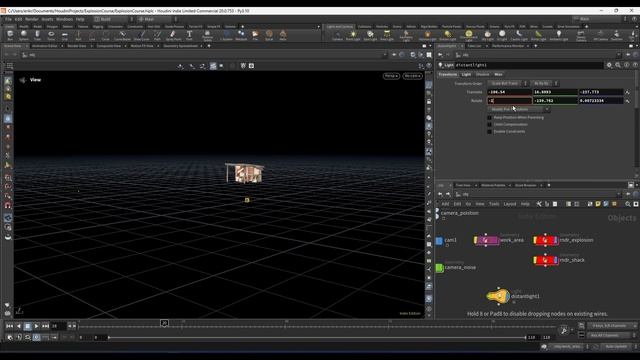640x360 pixels.
Task: Open the Auto Update mode dropdown
Action: point(618,347)
